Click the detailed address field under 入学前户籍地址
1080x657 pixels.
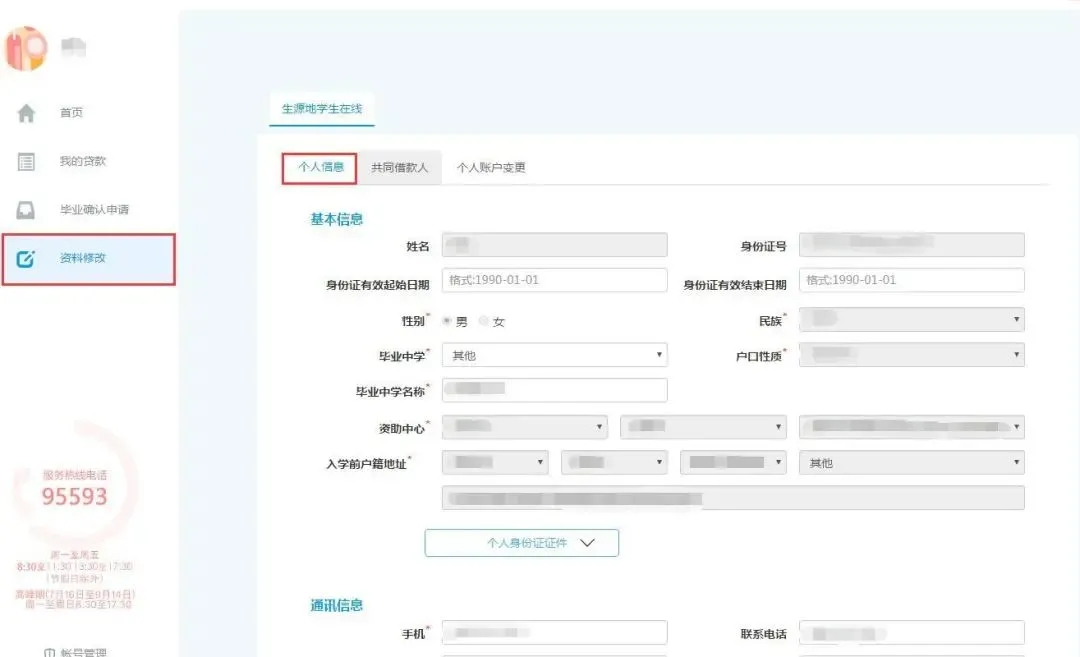tap(733, 498)
